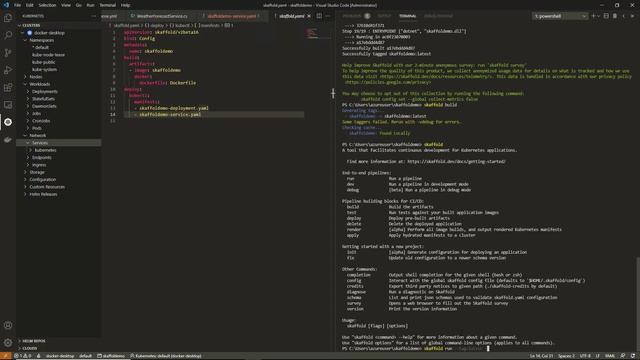This screenshot has width=640, height=360.
Task: Open the Source Control view
Action: pyautogui.click(x=8, y=53)
